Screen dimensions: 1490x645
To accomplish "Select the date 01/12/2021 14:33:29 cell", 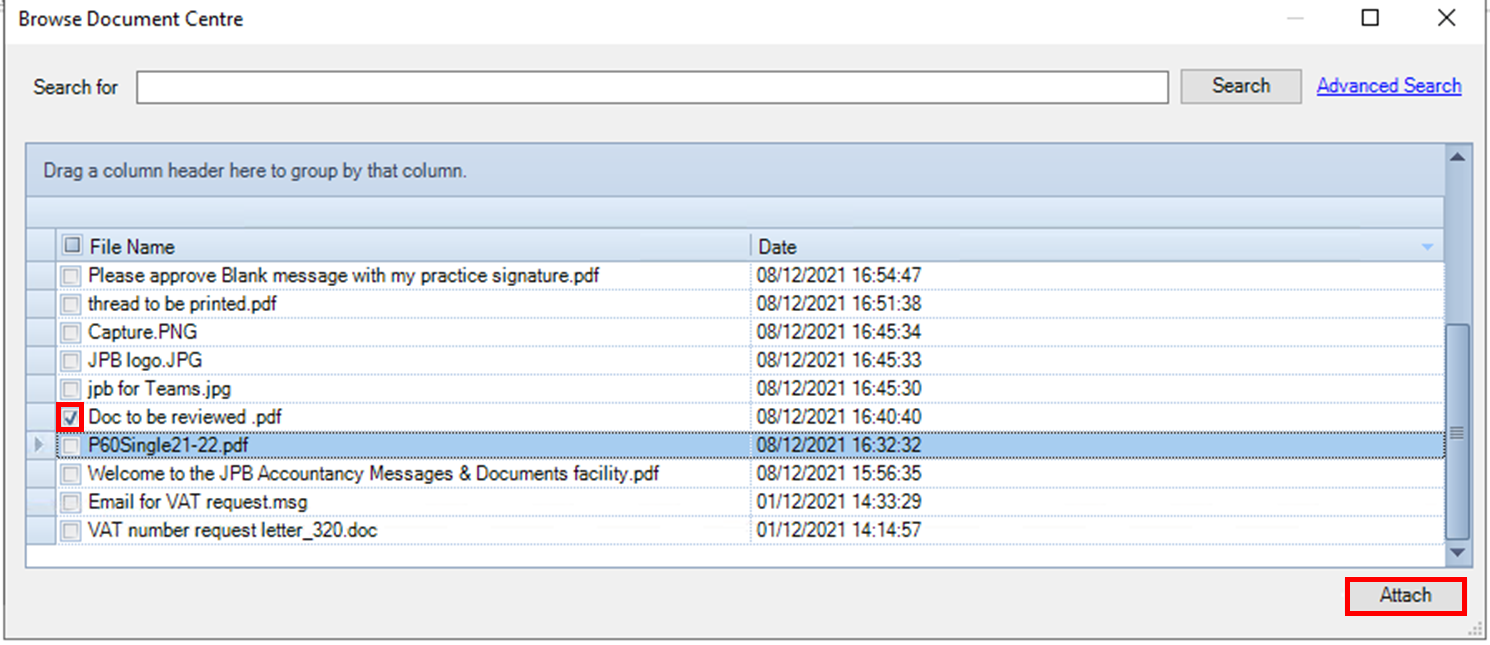I will point(1097,502).
